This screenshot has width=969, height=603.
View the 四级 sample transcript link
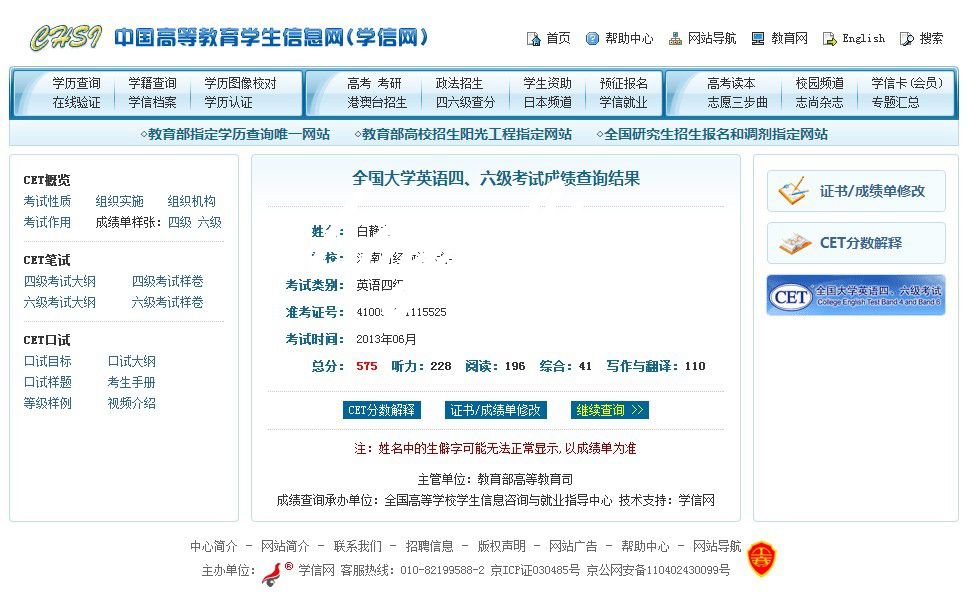point(180,222)
